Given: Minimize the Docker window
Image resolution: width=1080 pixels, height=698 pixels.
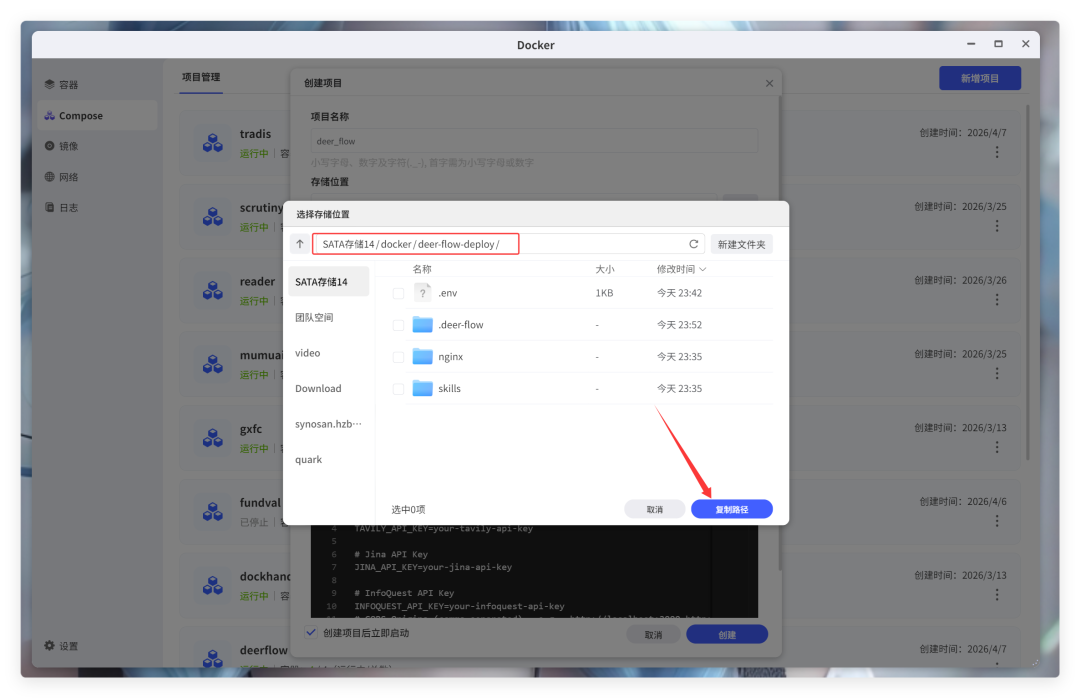Looking at the screenshot, I should [970, 43].
